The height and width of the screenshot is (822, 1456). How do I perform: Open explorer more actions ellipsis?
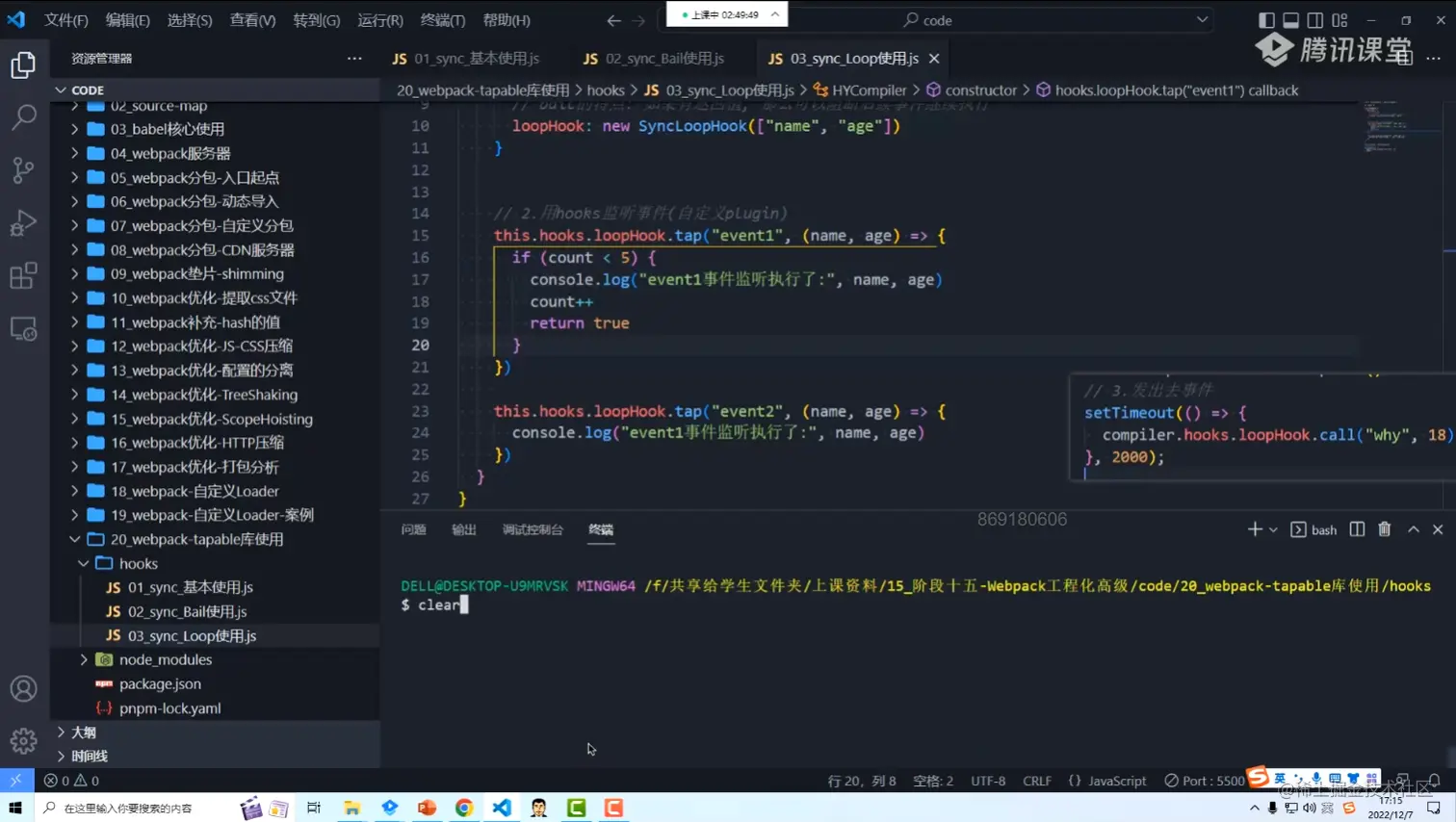coord(354,59)
